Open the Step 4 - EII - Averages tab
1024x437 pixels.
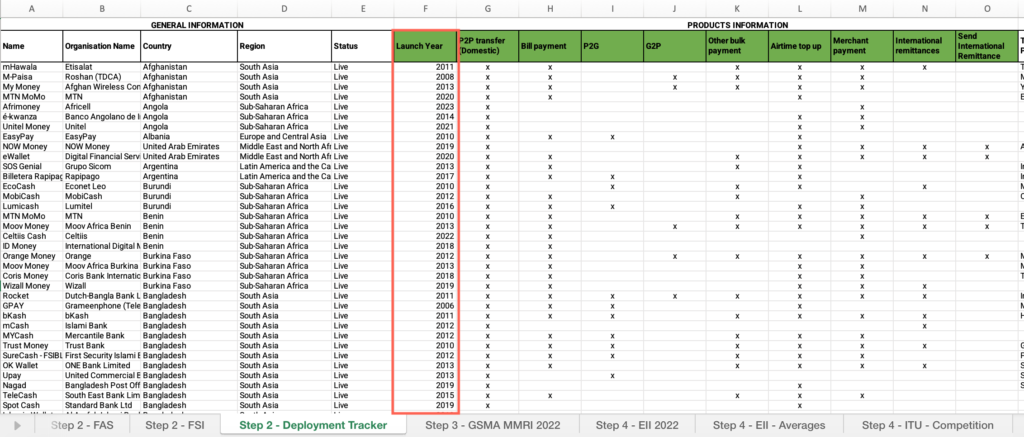click(769, 425)
